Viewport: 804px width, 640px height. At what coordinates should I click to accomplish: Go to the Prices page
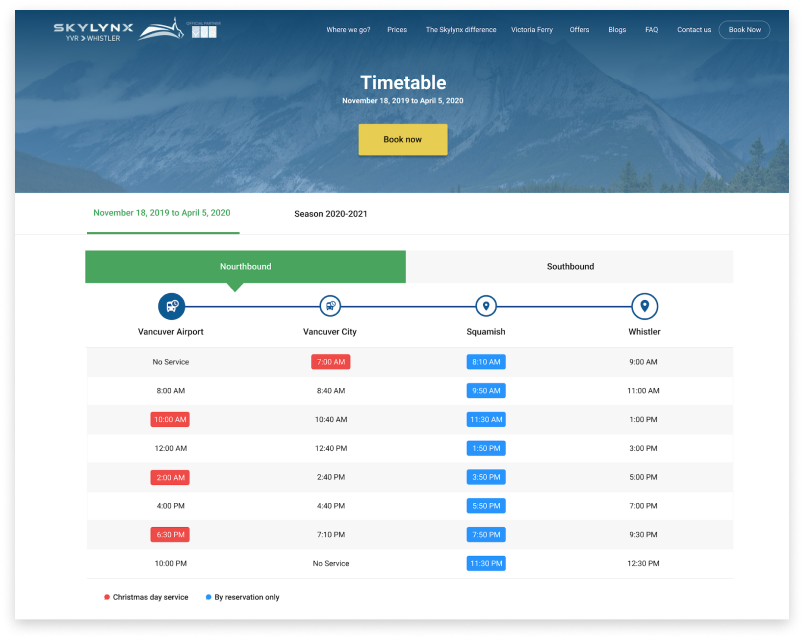point(397,30)
